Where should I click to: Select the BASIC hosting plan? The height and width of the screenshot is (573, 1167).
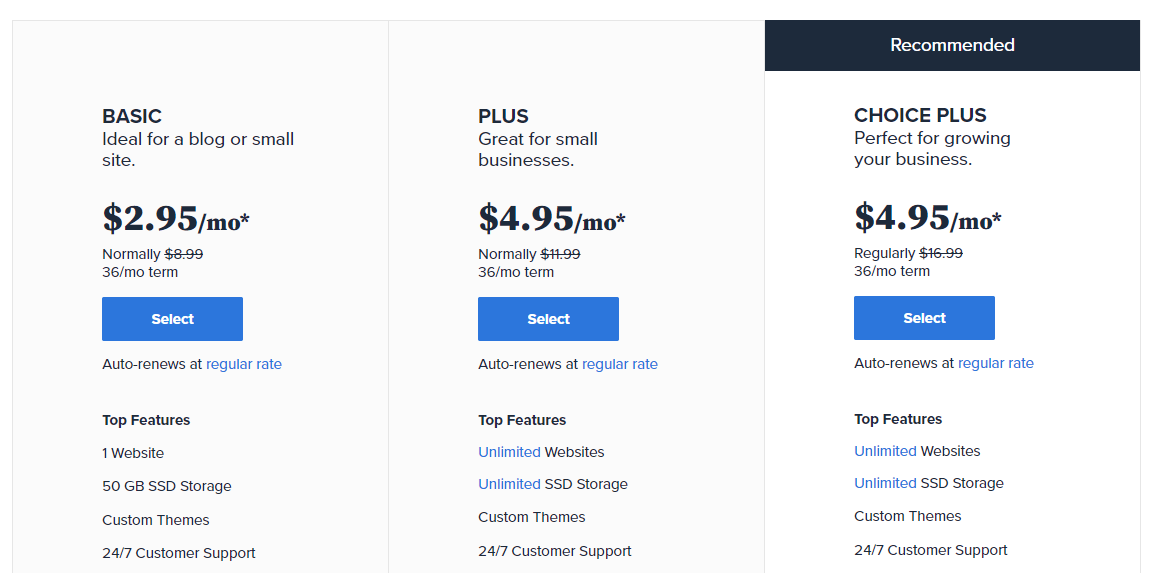pos(172,319)
